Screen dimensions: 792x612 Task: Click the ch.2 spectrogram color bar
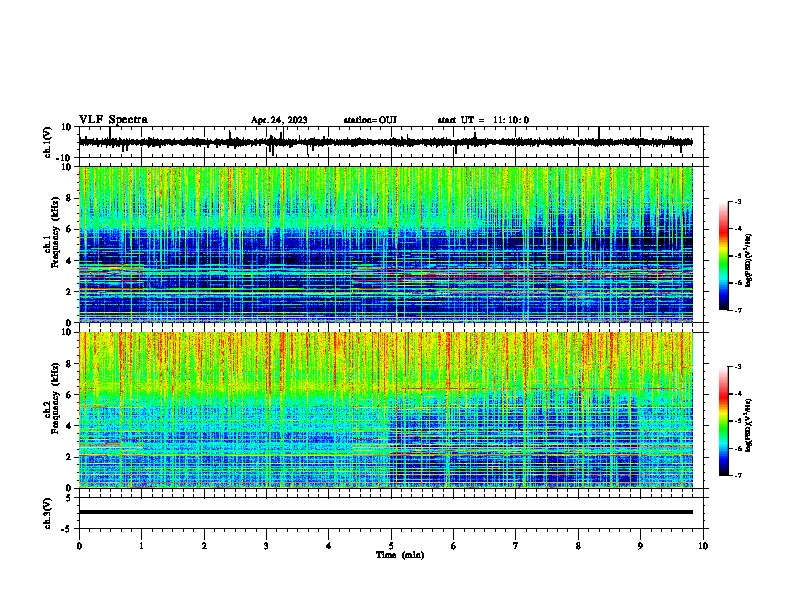pyautogui.click(x=724, y=421)
